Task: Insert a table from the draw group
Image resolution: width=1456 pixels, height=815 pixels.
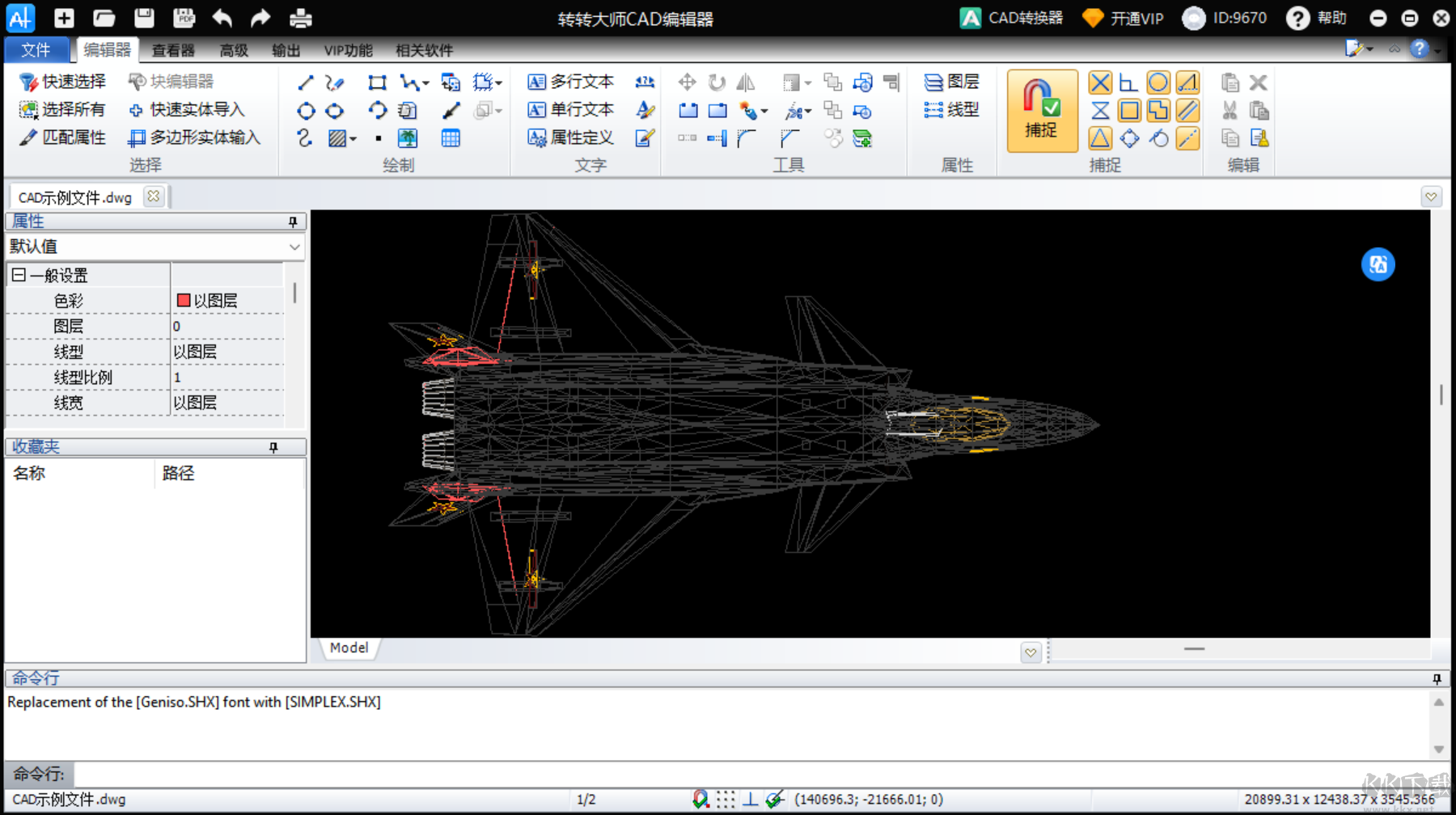Action: [451, 138]
